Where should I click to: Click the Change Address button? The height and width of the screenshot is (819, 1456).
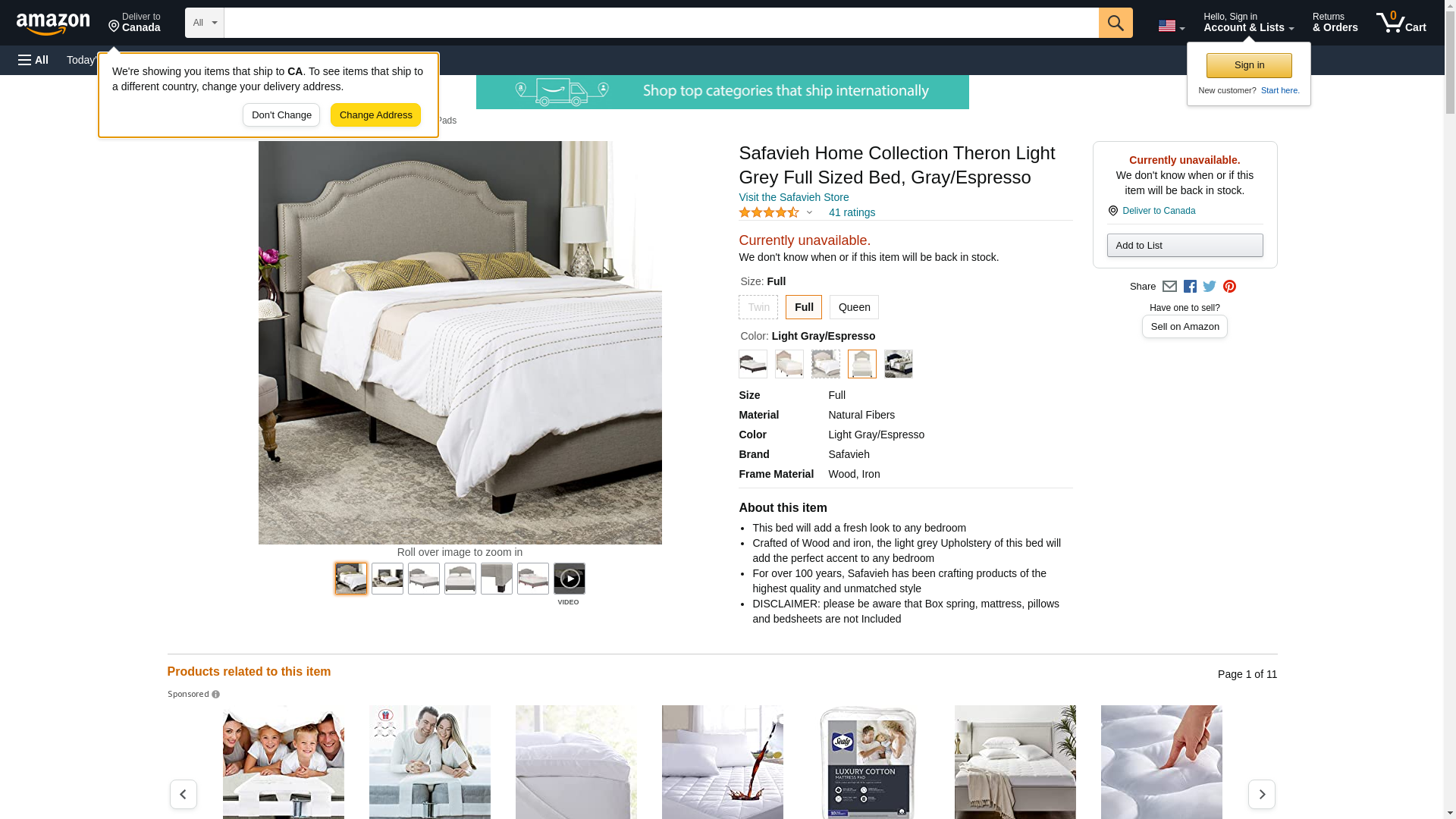point(375,115)
